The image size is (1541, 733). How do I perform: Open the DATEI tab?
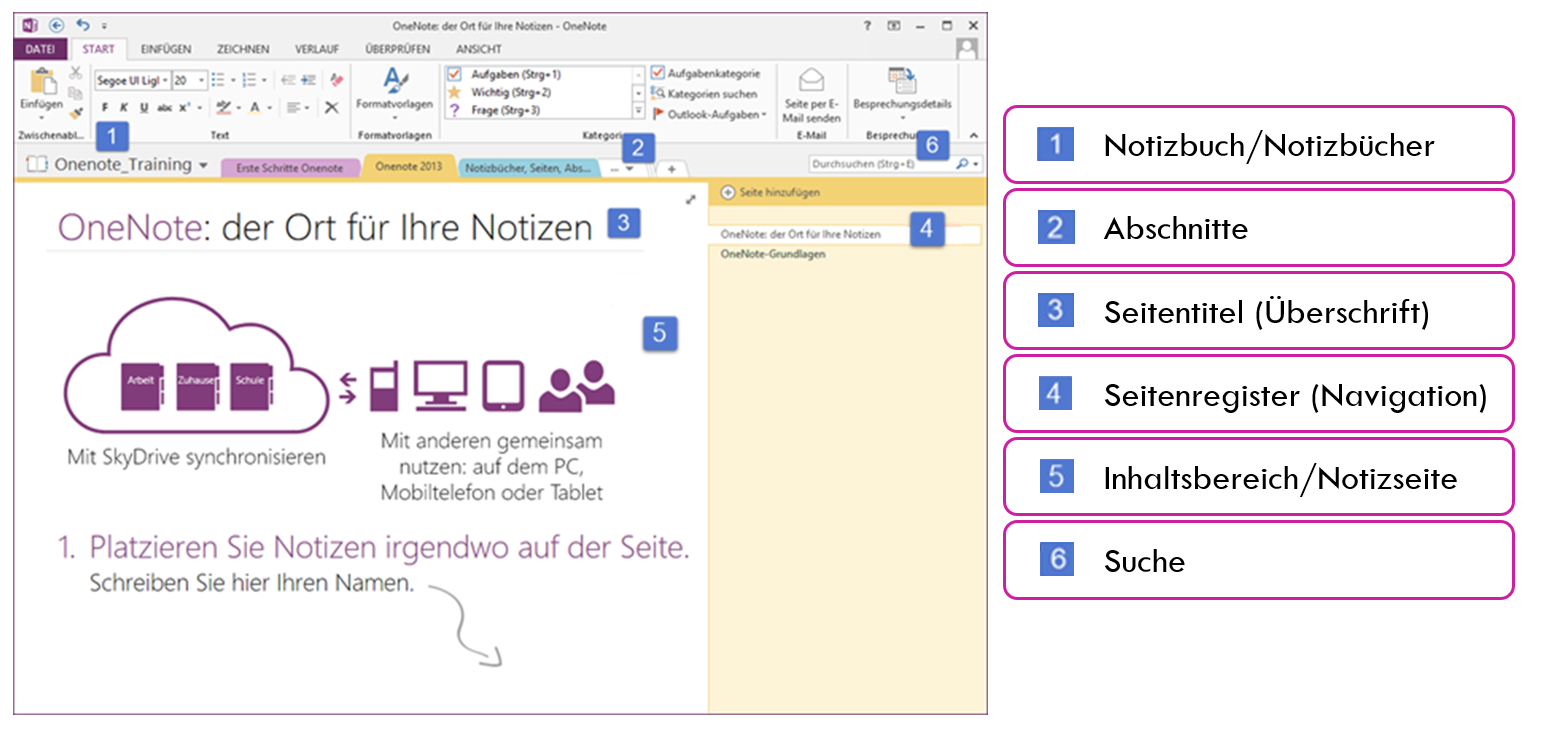coord(40,48)
